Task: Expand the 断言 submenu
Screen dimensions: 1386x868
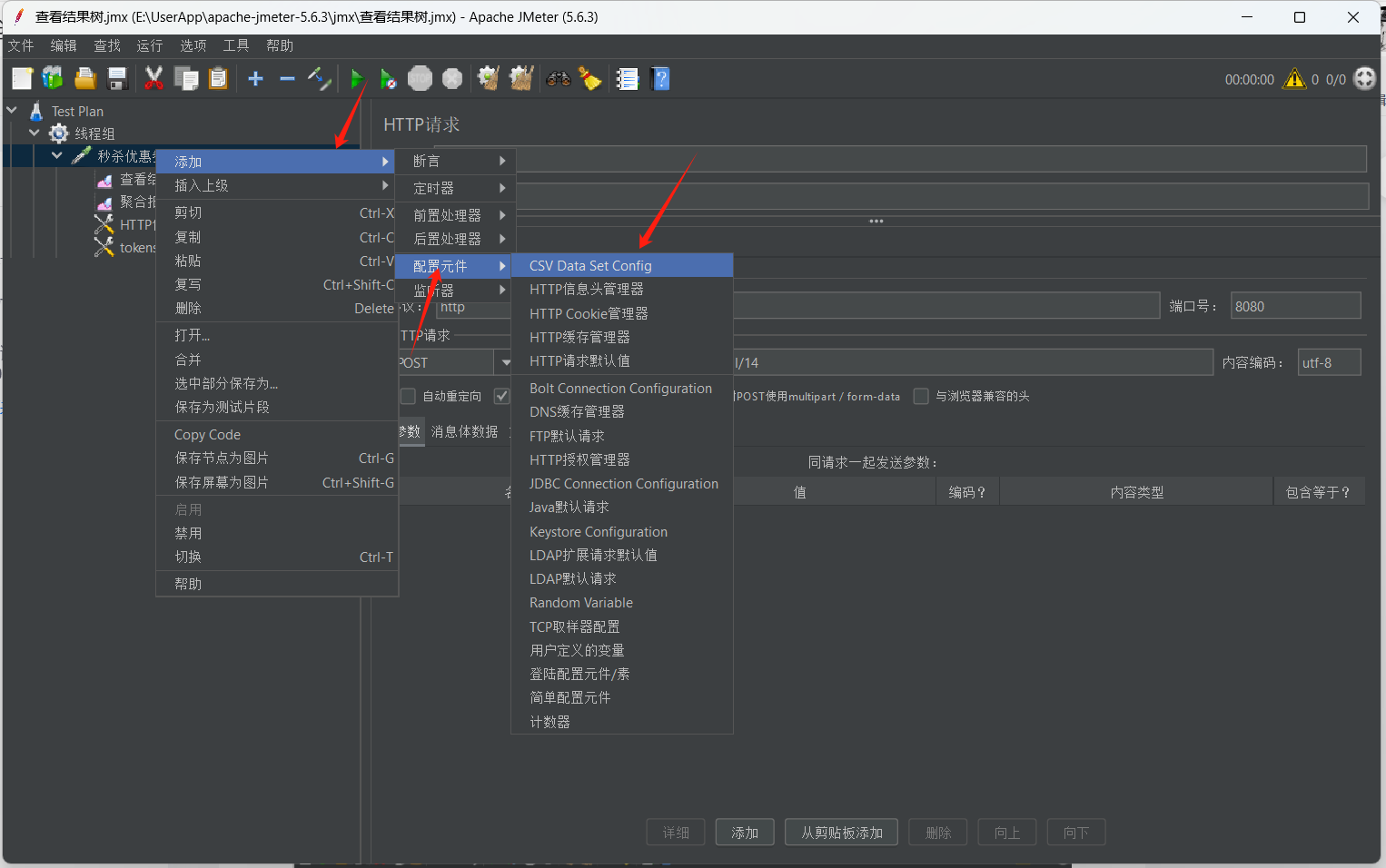Action: coord(457,161)
